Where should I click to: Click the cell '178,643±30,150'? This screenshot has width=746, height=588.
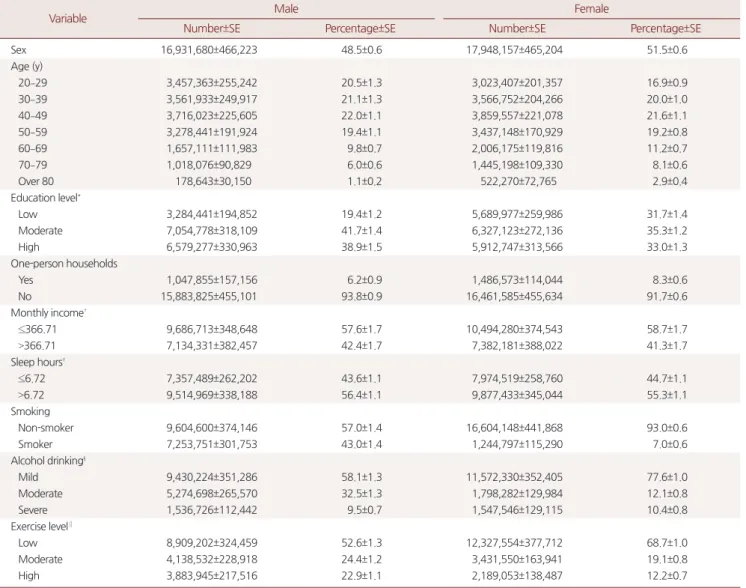[x=213, y=181]
